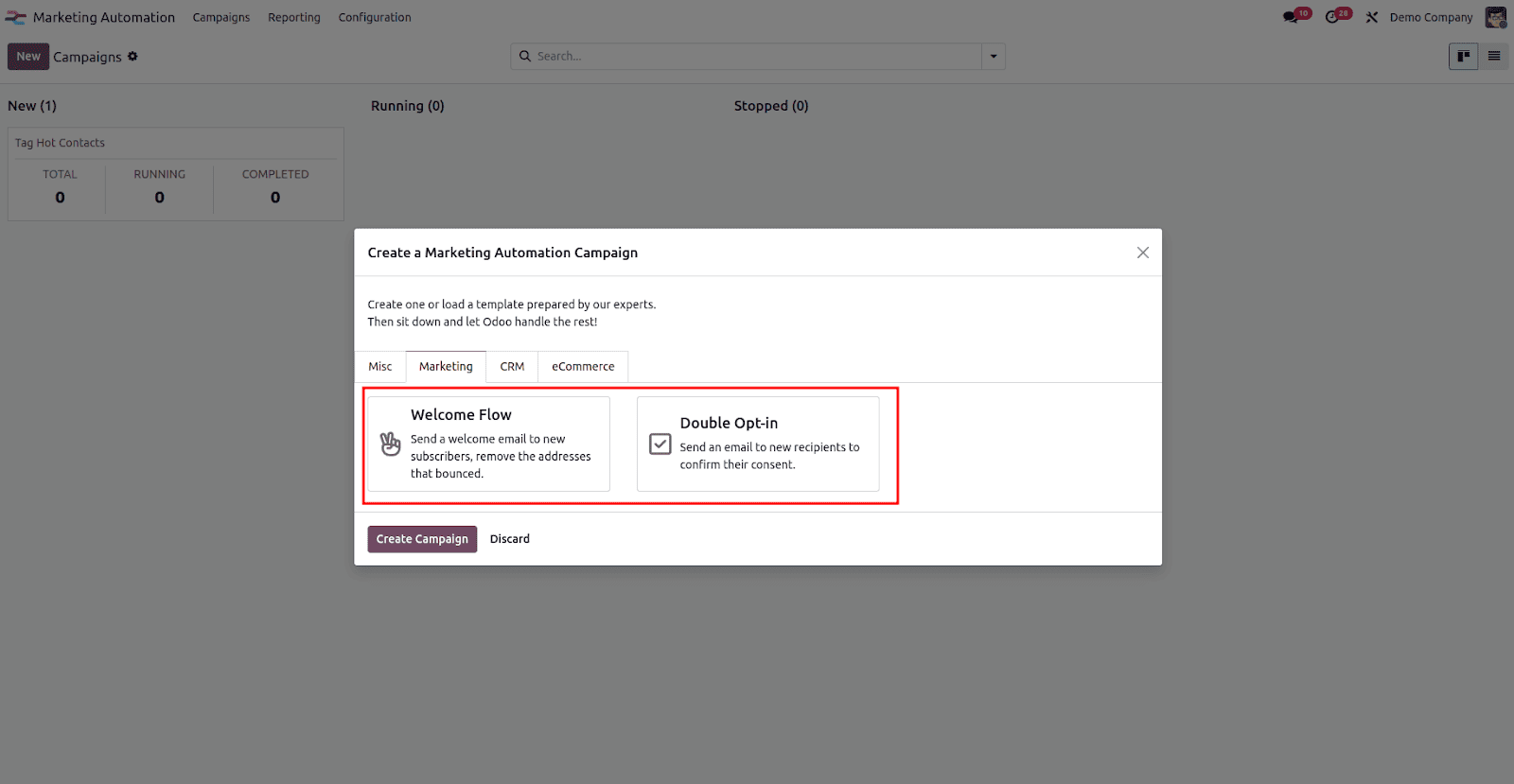Open the discuss messages icon

coord(1291,17)
